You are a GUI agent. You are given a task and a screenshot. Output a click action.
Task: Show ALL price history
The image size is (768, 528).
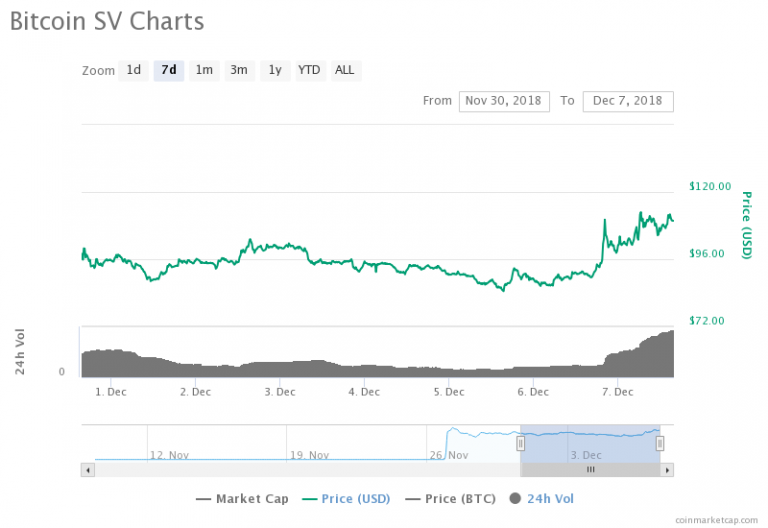pos(346,71)
